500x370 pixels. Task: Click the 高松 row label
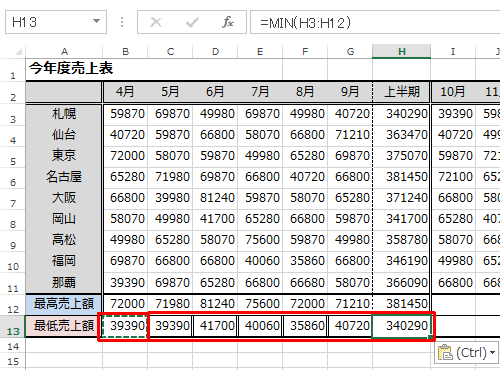64,240
